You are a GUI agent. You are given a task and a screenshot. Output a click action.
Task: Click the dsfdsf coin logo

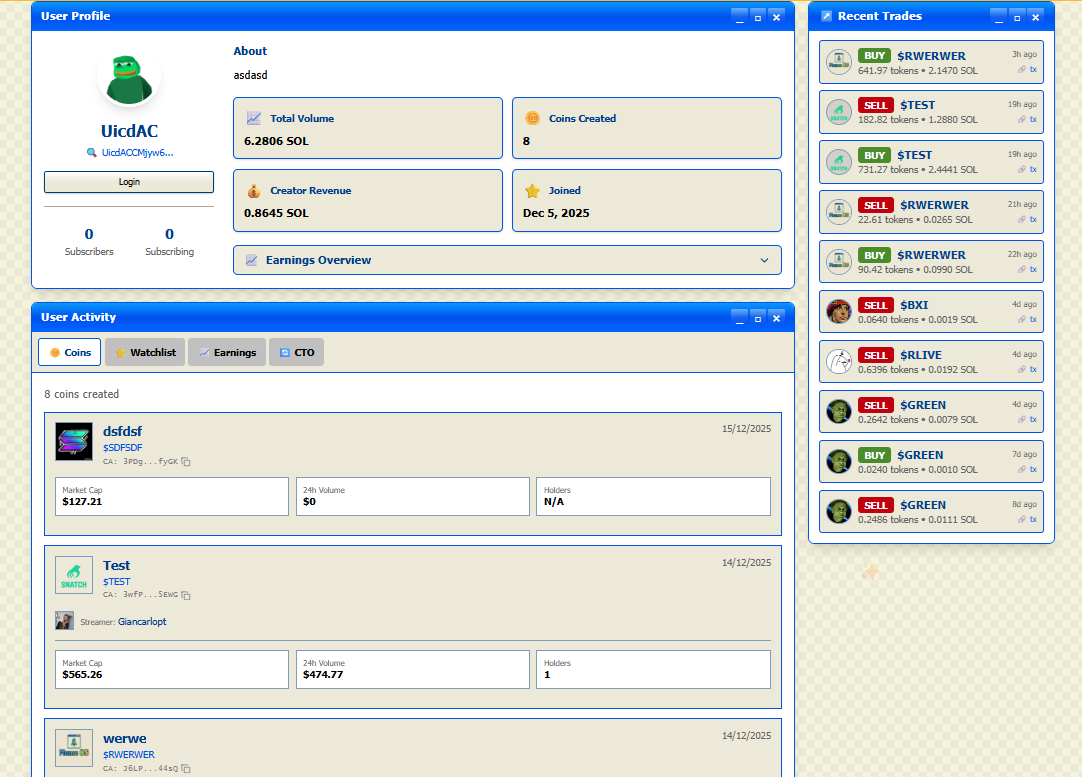[x=74, y=442]
